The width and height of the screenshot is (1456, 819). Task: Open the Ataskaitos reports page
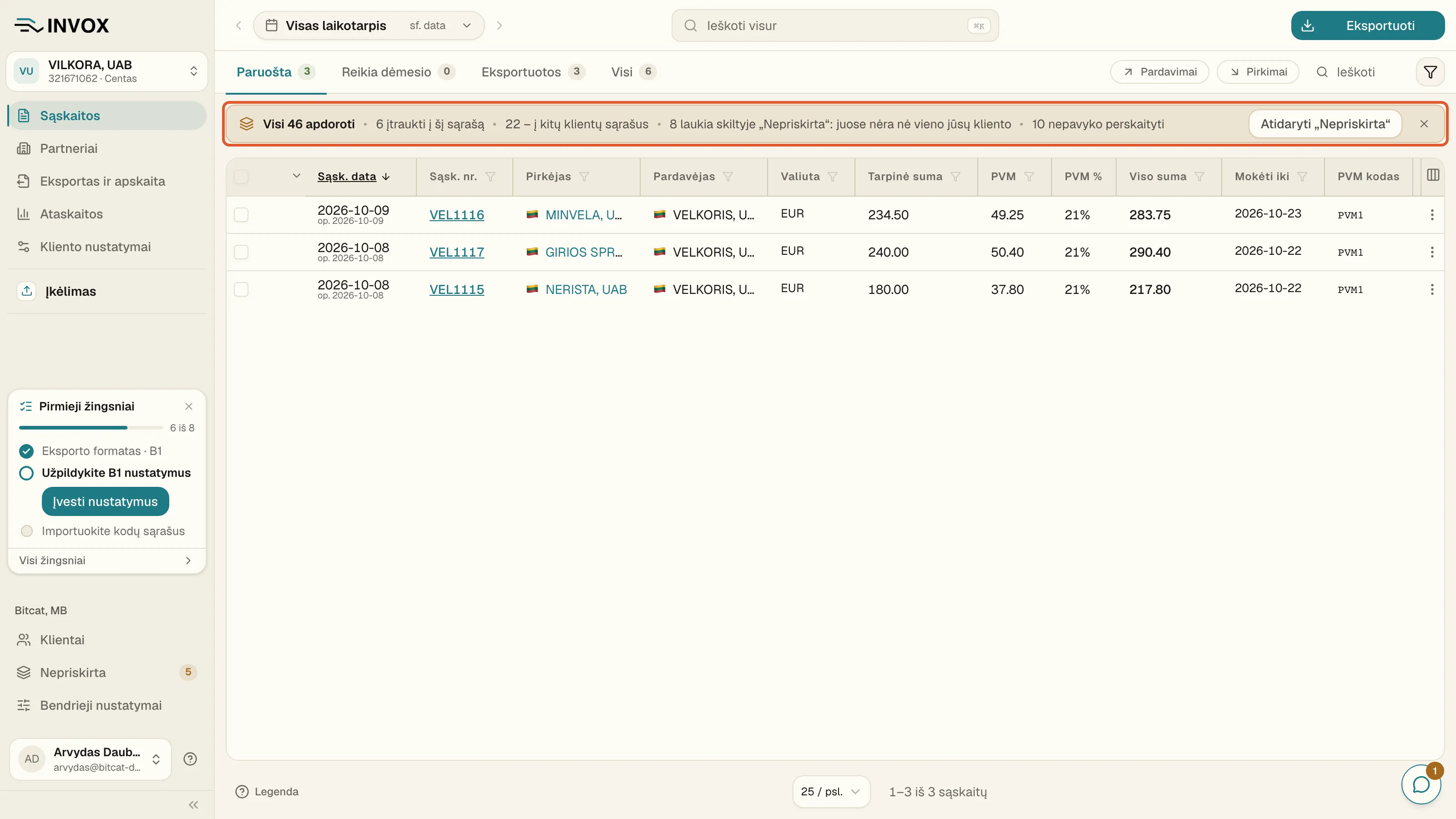(107, 214)
